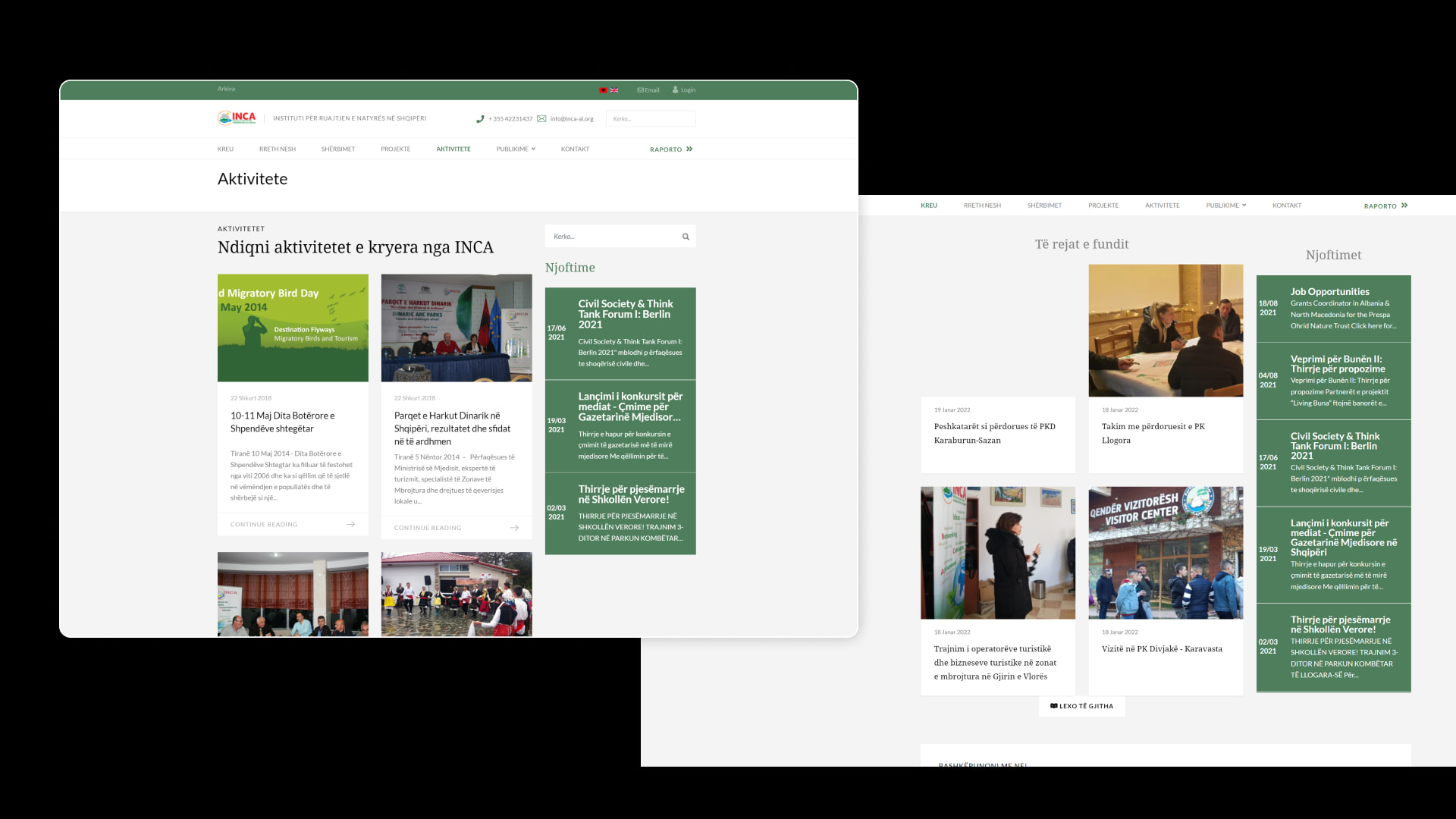Open KONTAKT in right window
Viewport: 1456px width, 819px height.
click(x=1287, y=206)
